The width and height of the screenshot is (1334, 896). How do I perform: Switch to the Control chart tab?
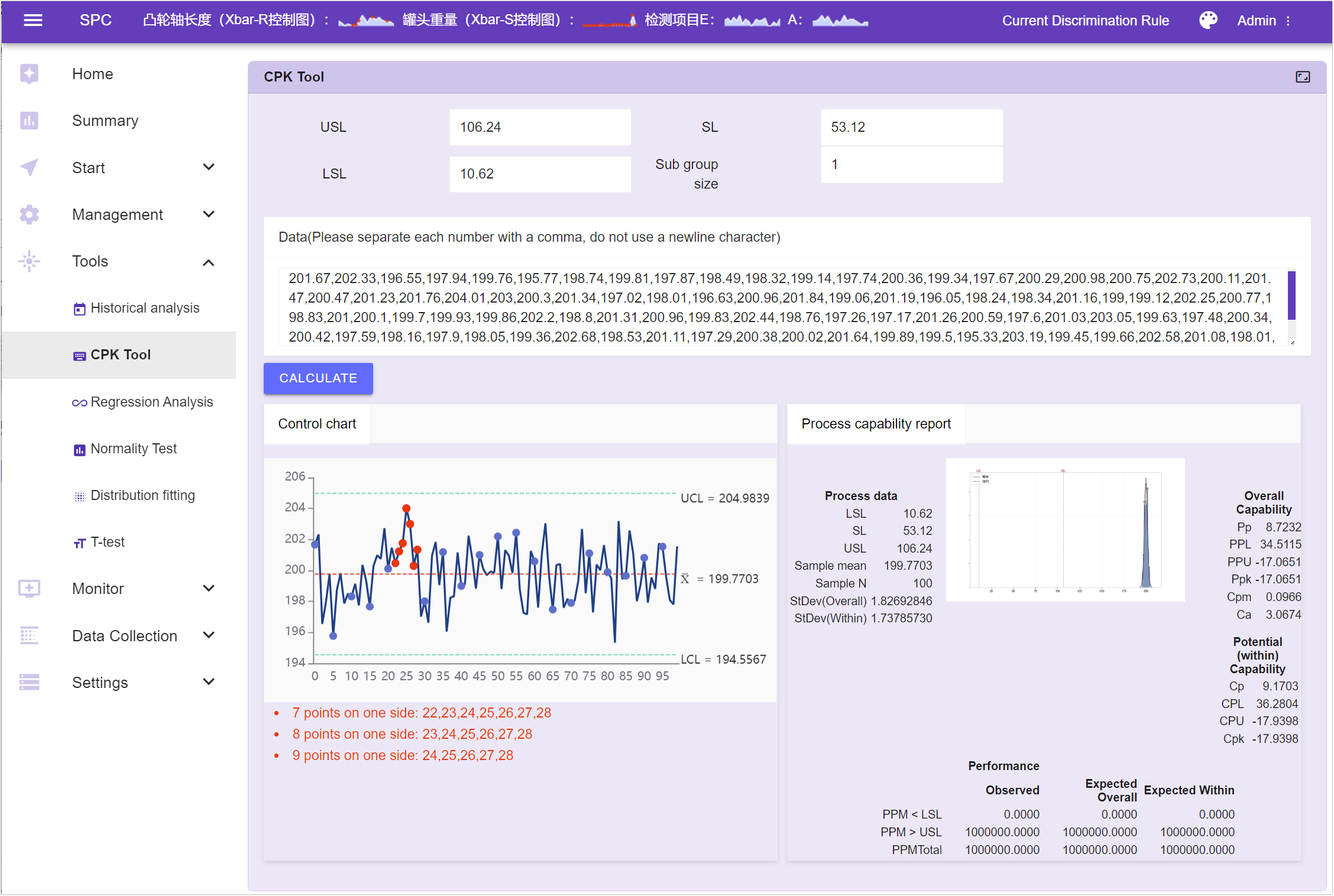pos(317,423)
